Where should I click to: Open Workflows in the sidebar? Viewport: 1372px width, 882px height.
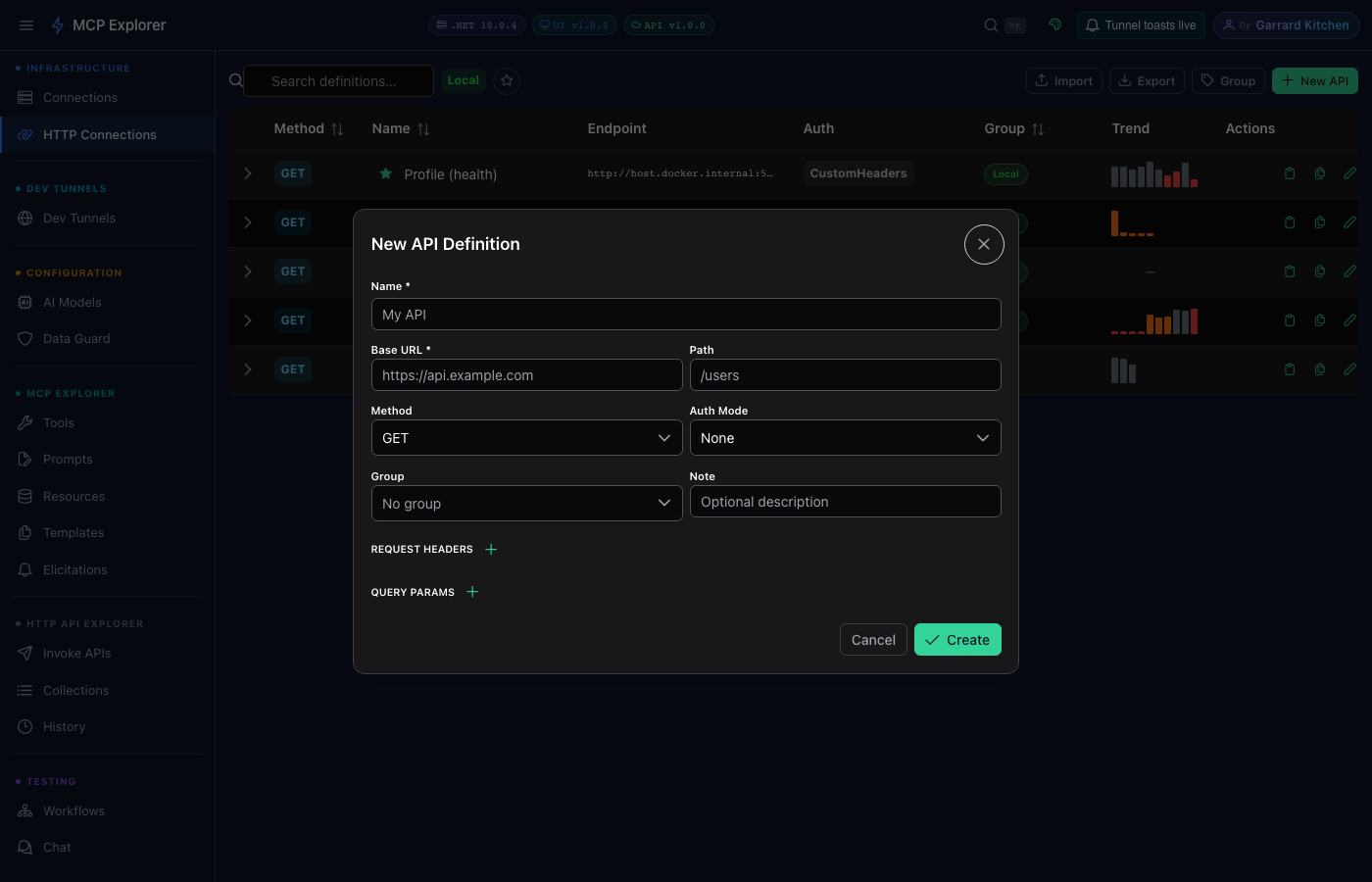click(x=108, y=811)
